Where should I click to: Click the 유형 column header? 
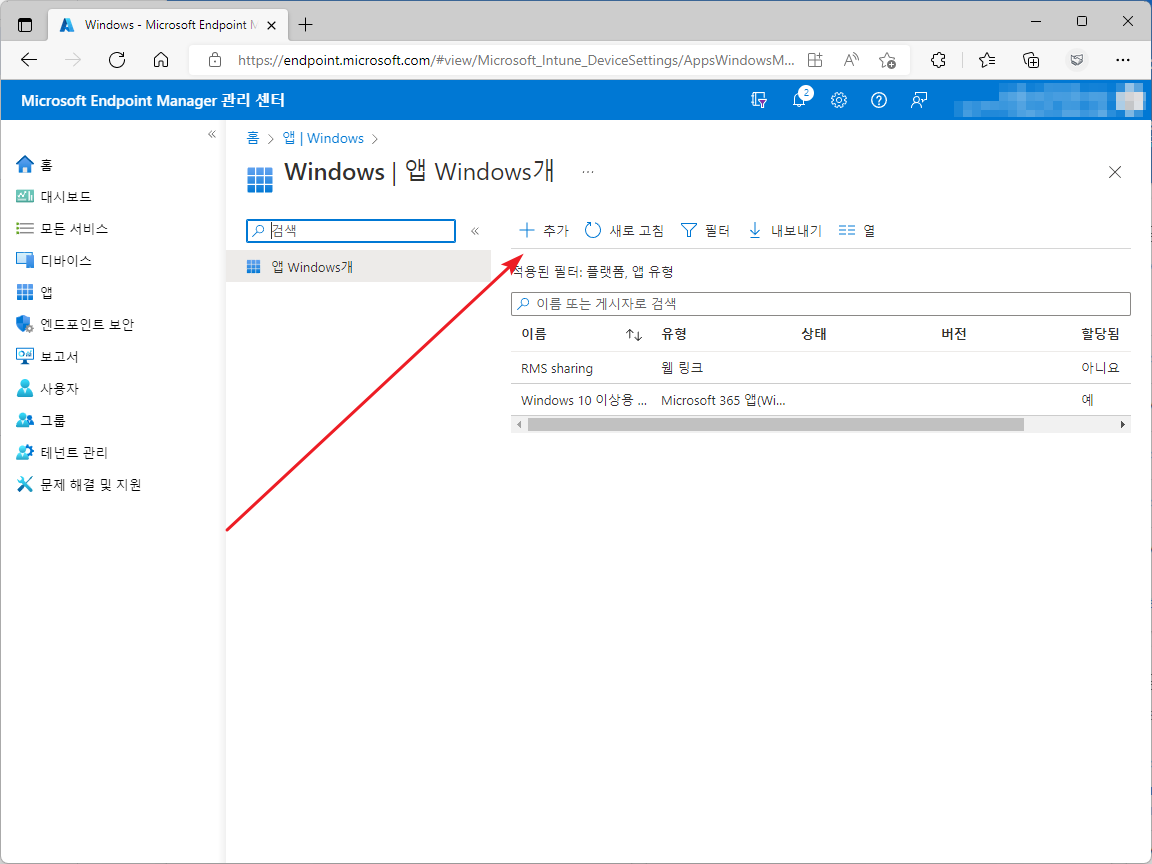(674, 334)
